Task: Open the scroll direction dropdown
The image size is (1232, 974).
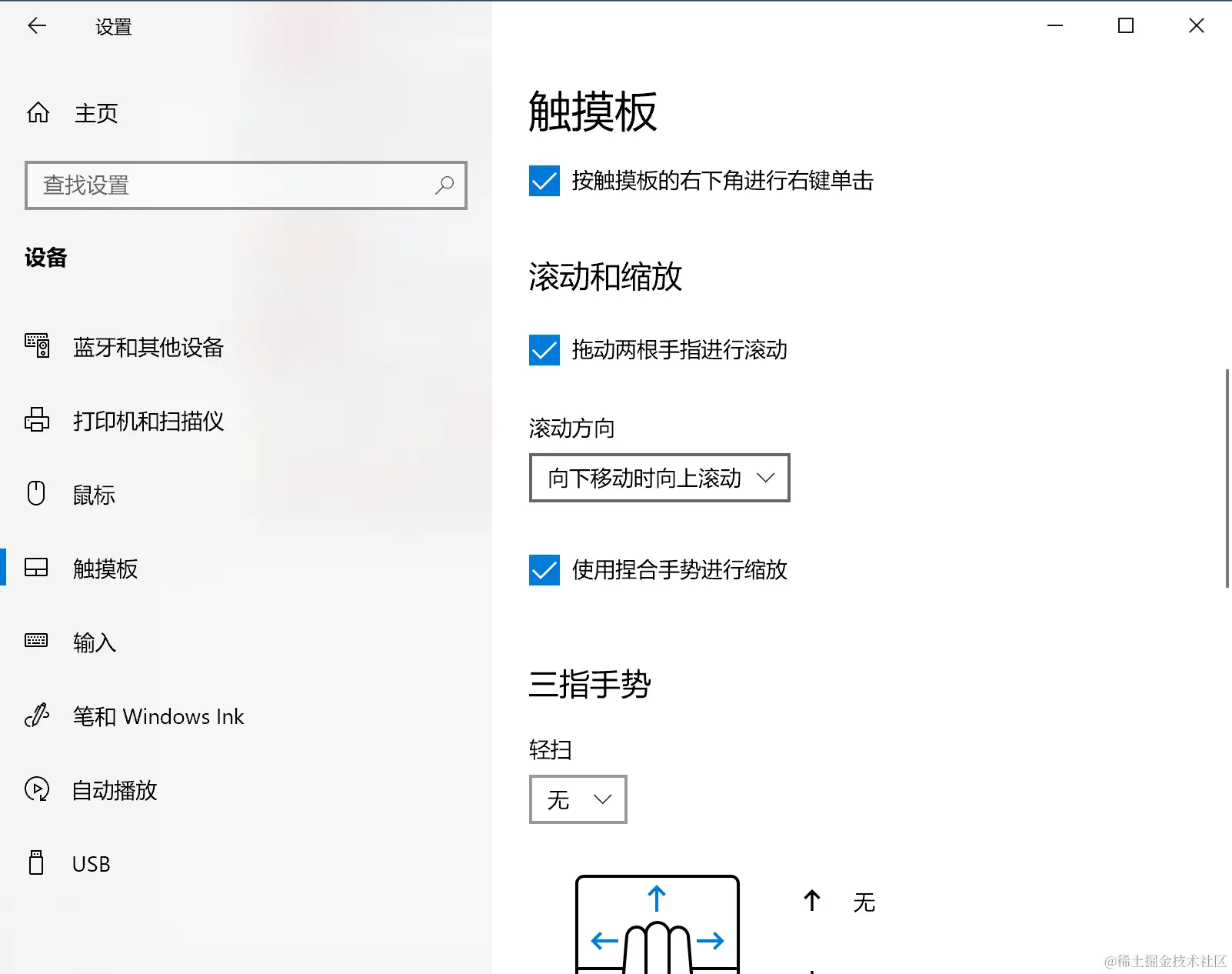Action: 659,478
